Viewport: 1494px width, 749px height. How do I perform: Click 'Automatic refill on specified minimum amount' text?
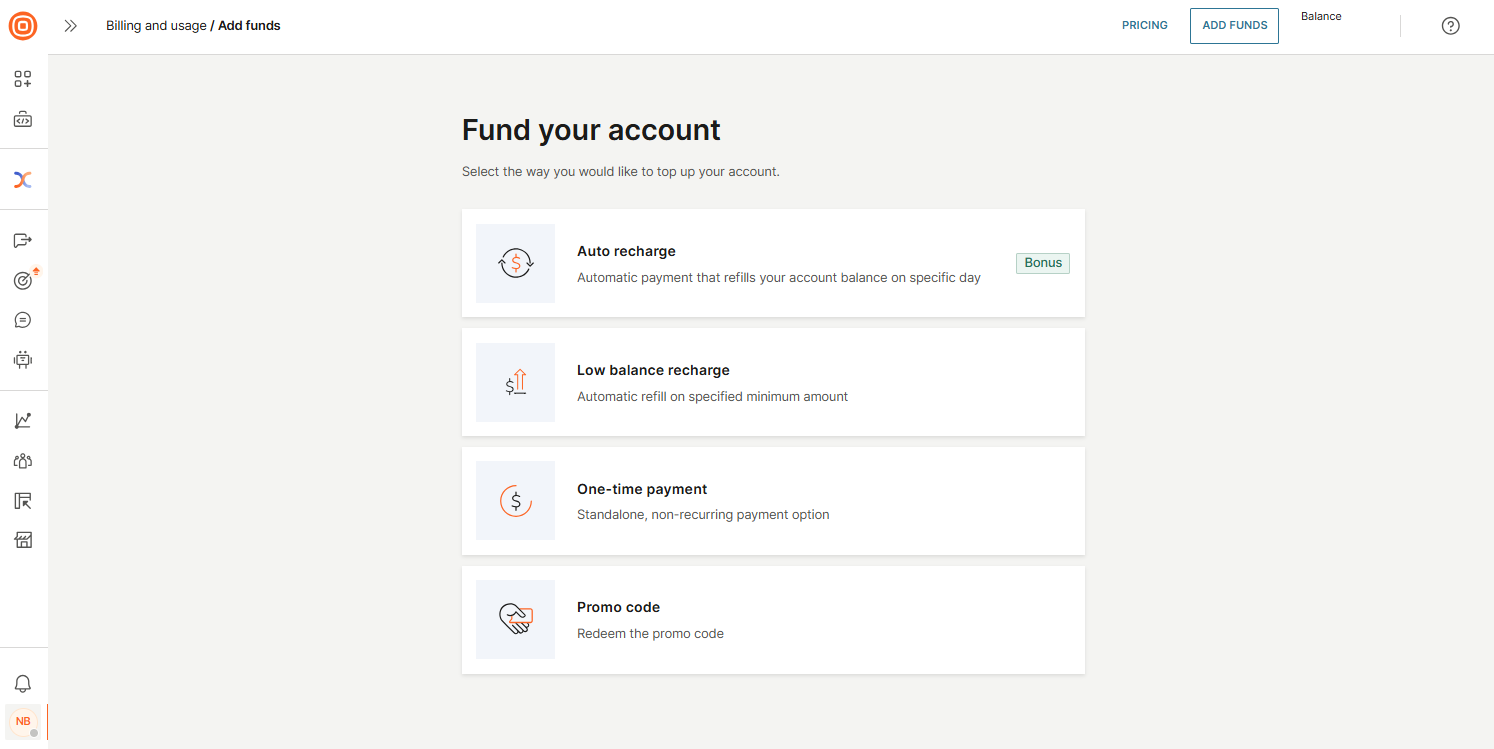point(712,397)
